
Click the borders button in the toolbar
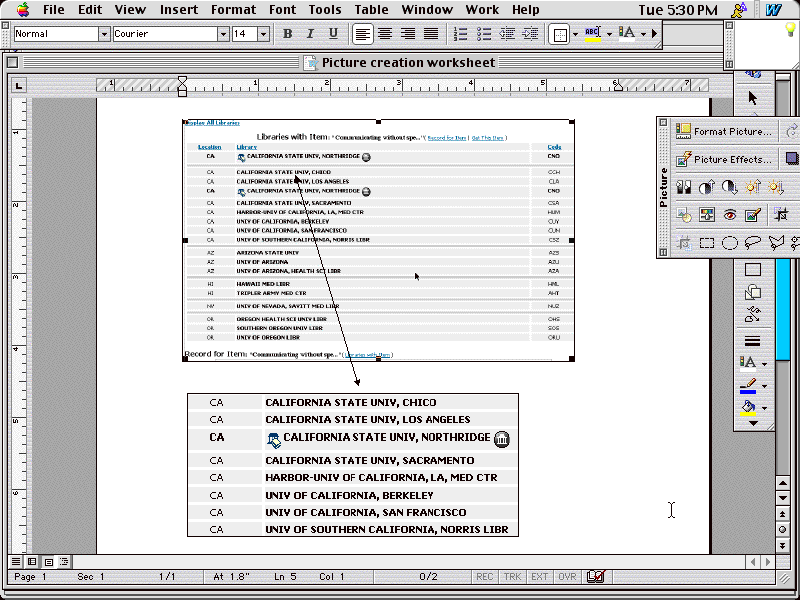[x=559, y=34]
